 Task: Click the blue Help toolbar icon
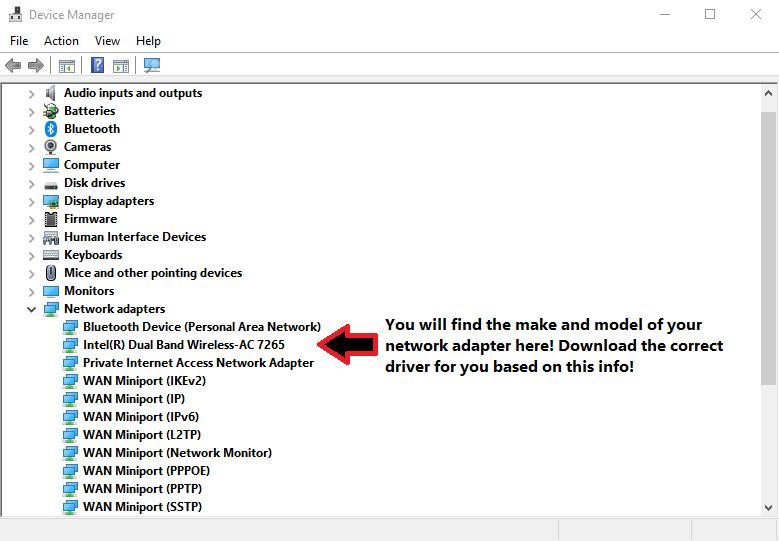tap(97, 65)
